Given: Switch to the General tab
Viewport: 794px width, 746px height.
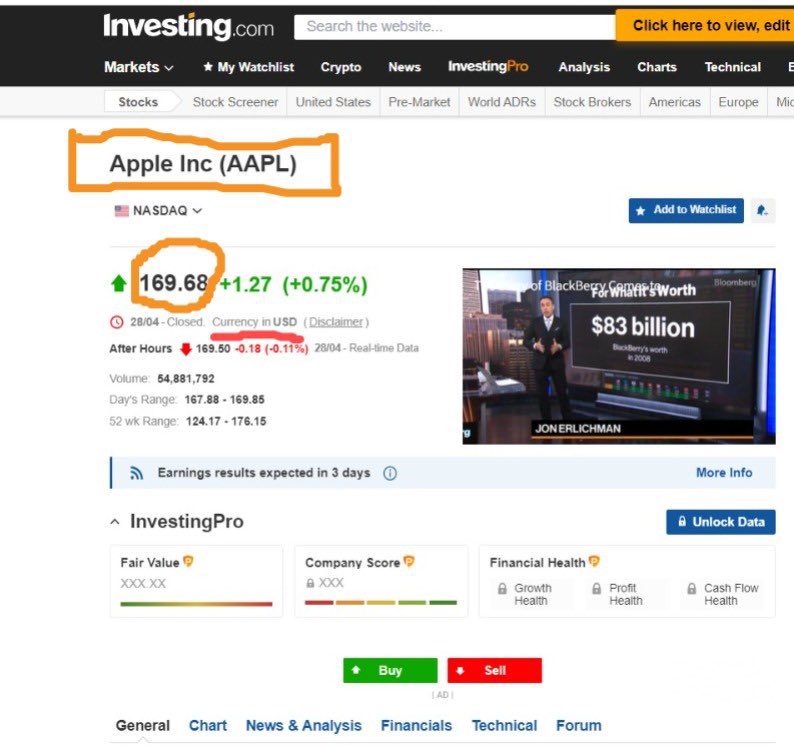Looking at the screenshot, I should 143,725.
